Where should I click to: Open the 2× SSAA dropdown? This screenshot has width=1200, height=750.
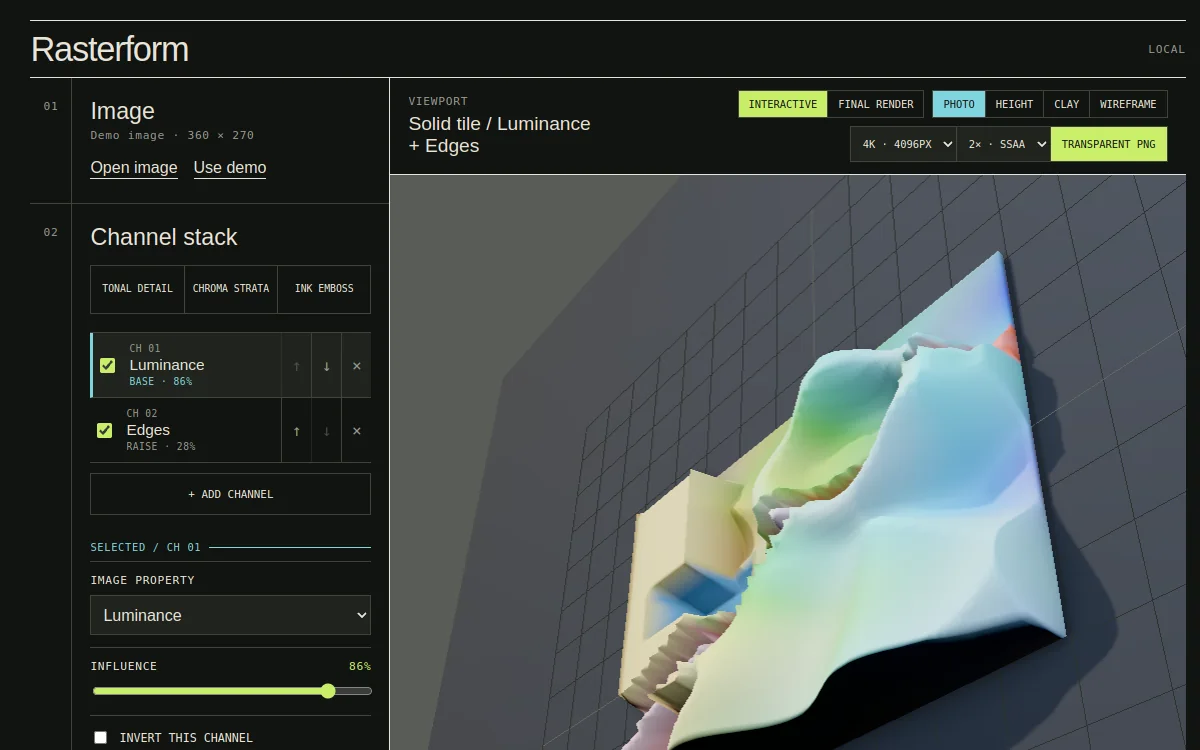1003,144
